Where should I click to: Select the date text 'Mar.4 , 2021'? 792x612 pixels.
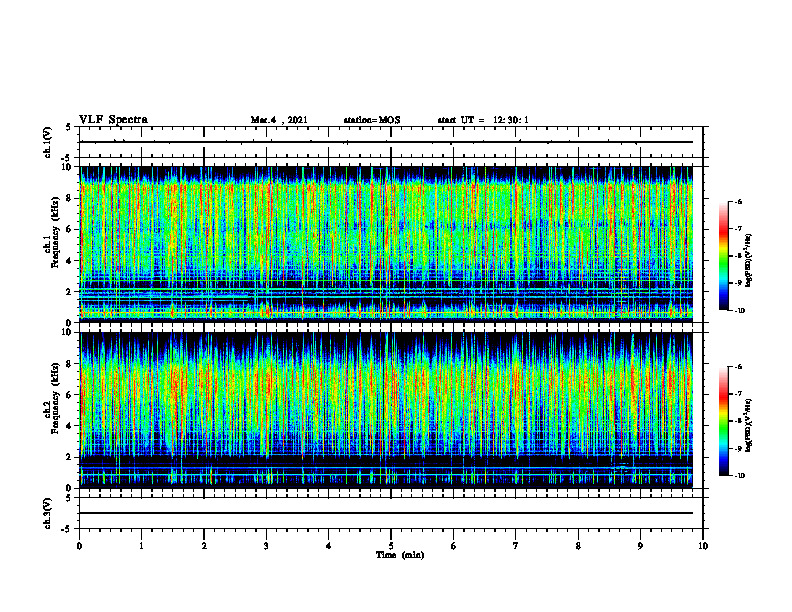click(279, 120)
